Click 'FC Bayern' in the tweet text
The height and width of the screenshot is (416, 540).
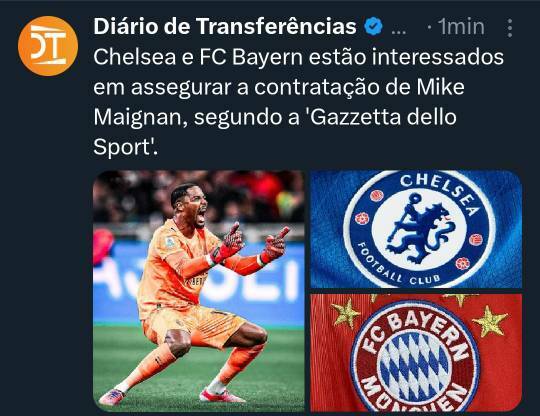(x=251, y=57)
